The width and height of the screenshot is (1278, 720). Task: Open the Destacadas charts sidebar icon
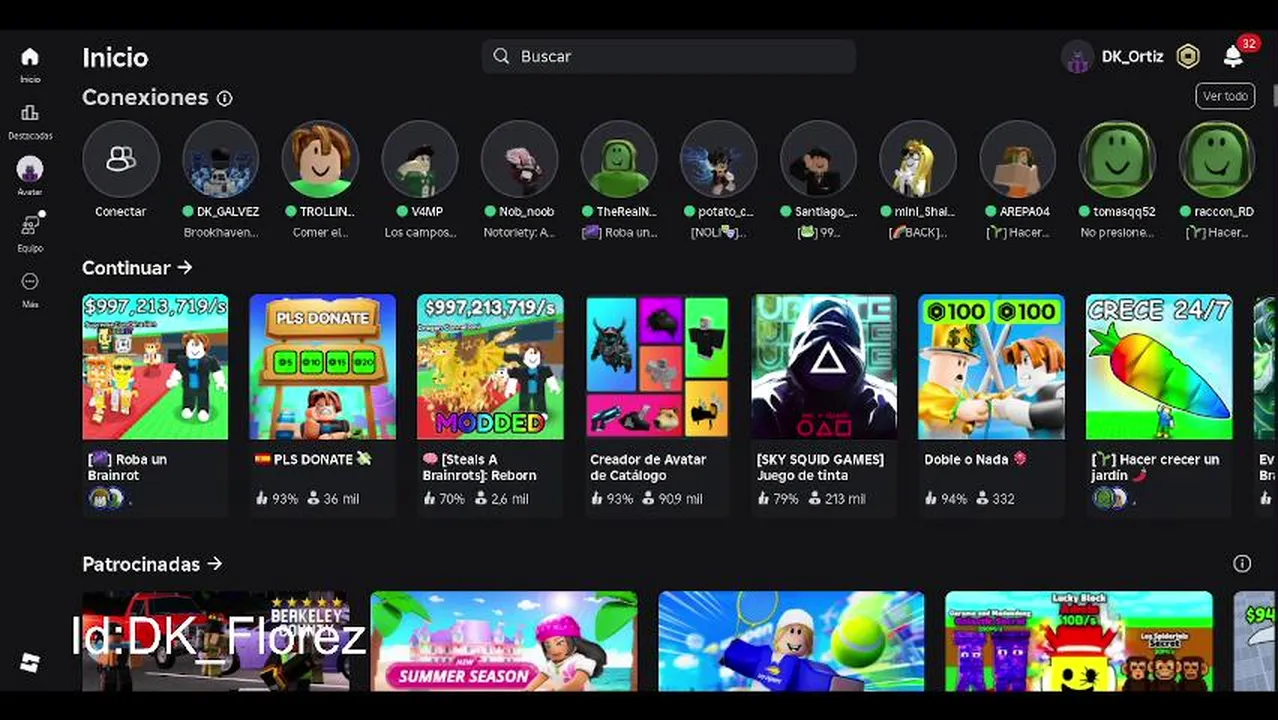coord(30,113)
